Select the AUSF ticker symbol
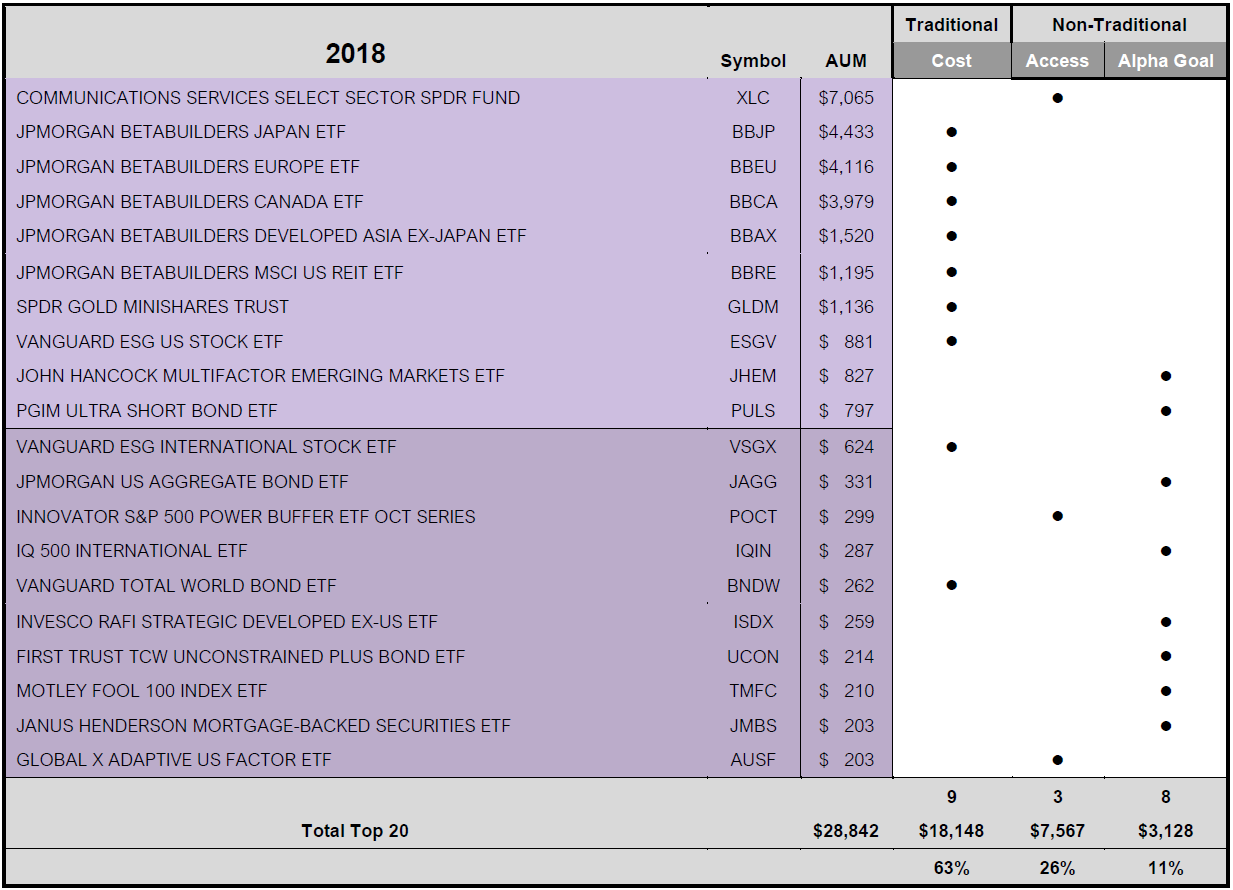Image resolution: width=1233 pixels, height=890 pixels. point(753,760)
